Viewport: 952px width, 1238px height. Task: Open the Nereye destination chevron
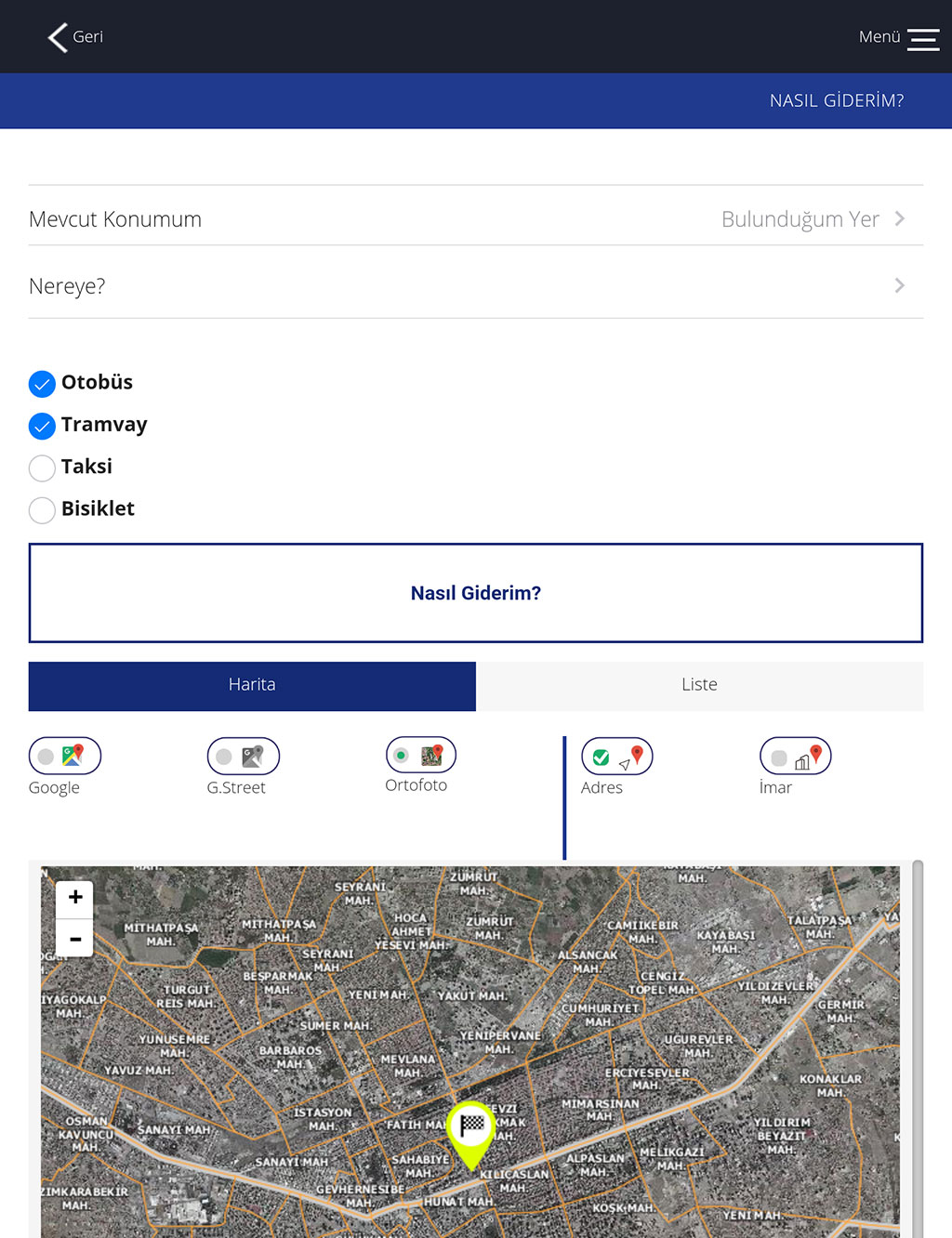(x=900, y=285)
